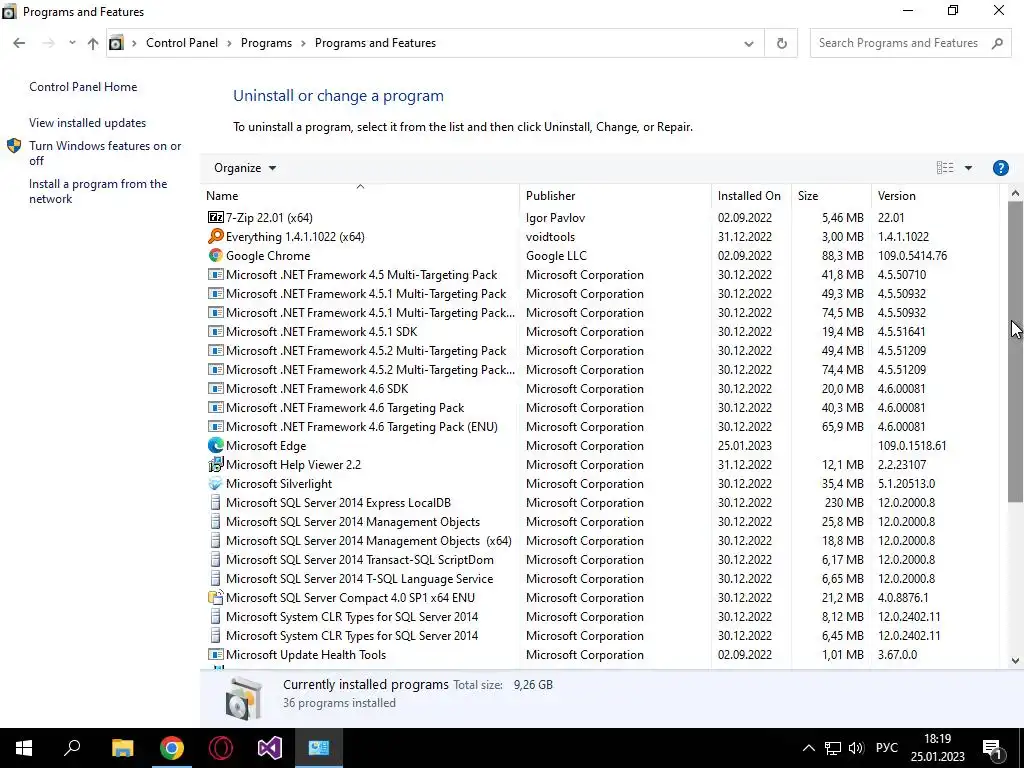This screenshot has height=768, width=1024.
Task: Open the Control Panel Home link
Action: pos(83,87)
